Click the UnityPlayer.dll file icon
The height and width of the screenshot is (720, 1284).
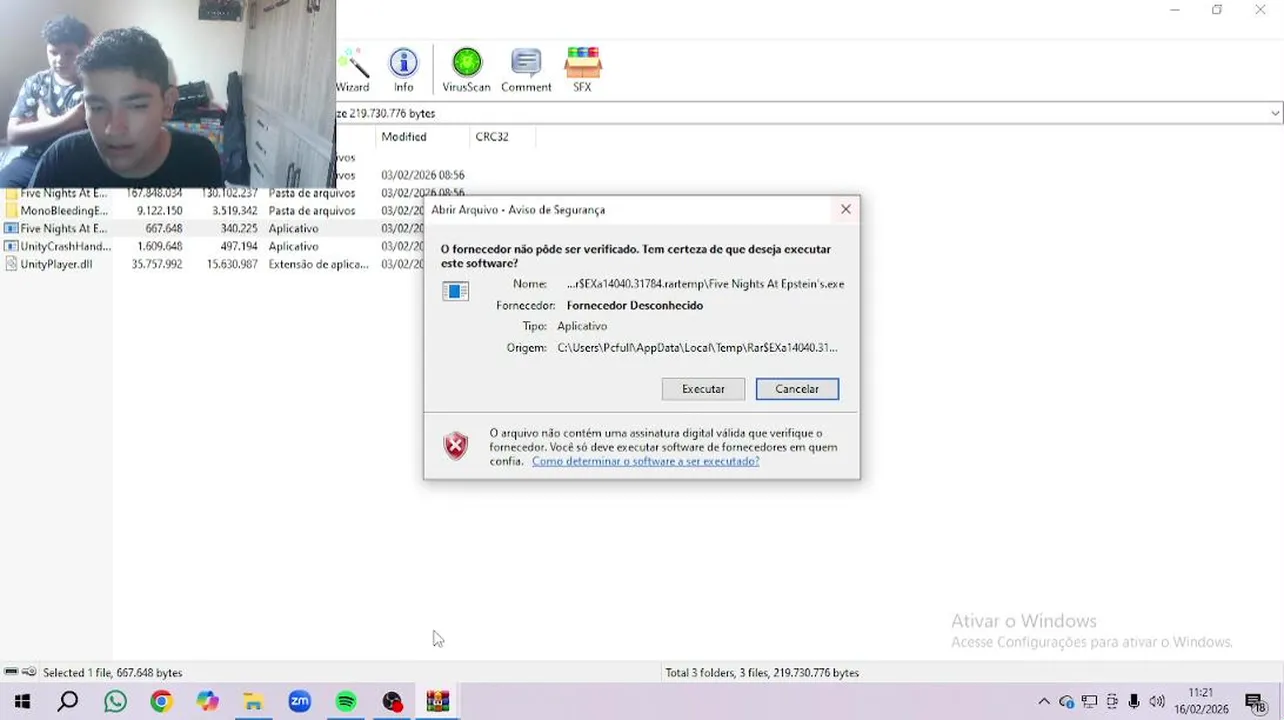[11, 264]
